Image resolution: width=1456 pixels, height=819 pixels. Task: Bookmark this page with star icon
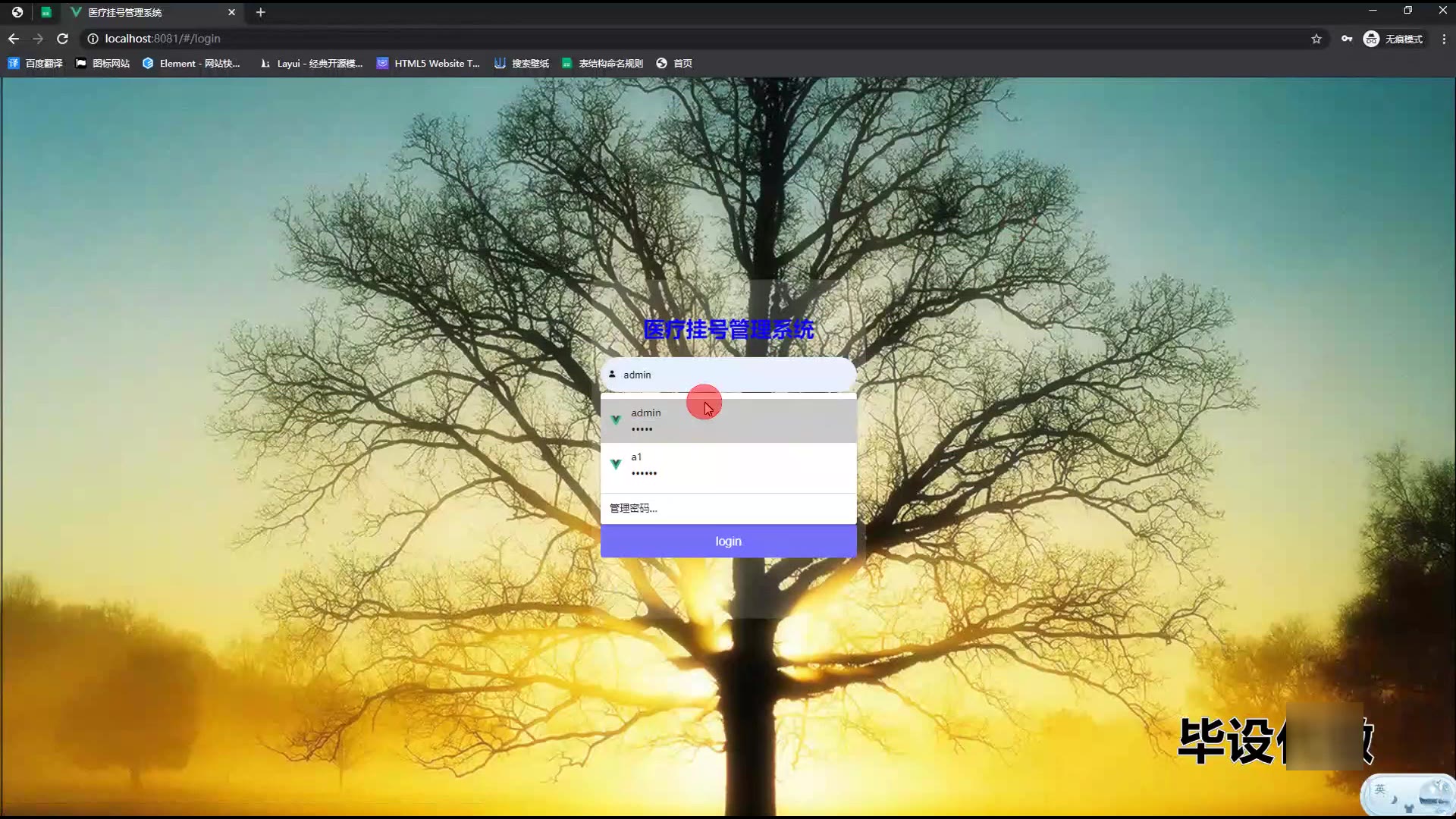pos(1316,39)
